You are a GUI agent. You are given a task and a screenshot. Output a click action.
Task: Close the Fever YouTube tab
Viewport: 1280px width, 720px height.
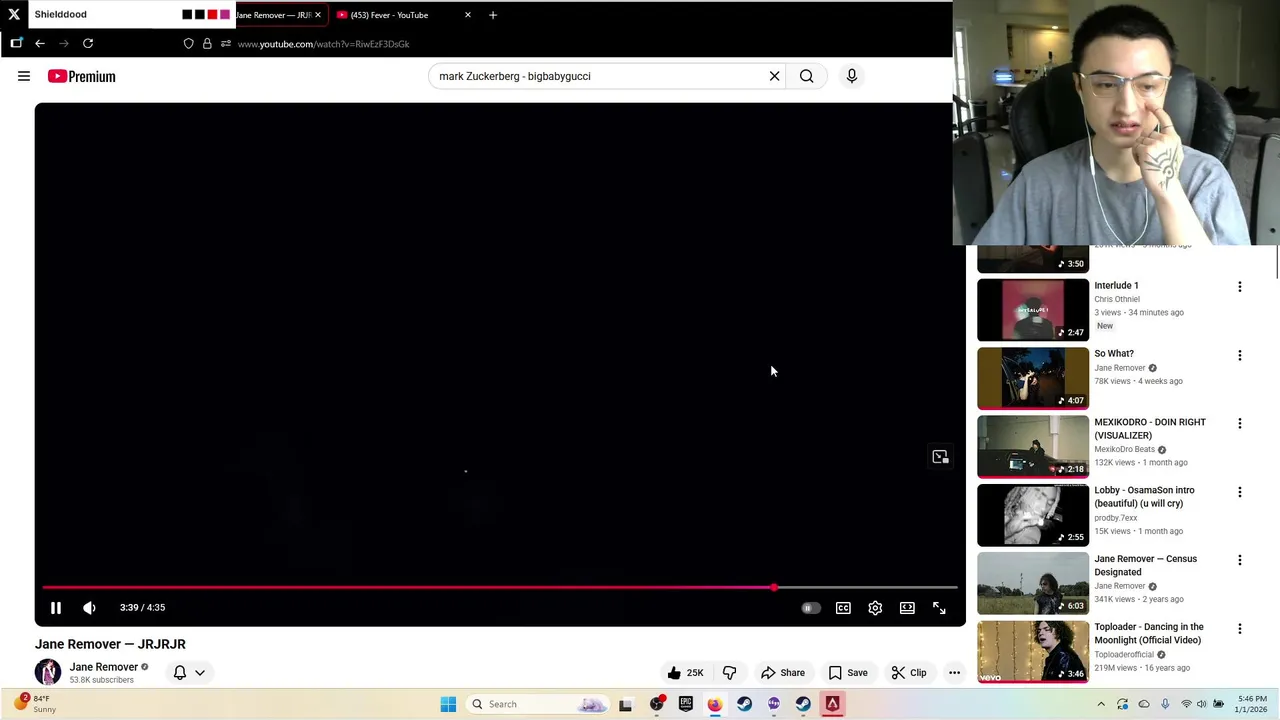pos(467,15)
